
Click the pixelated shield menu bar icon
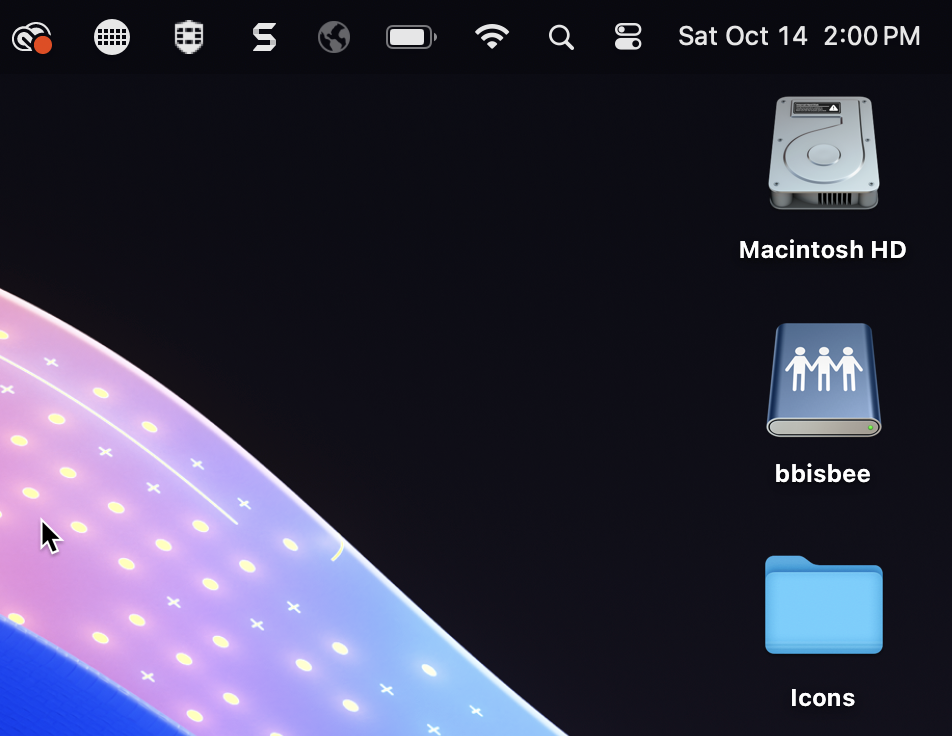click(187, 36)
